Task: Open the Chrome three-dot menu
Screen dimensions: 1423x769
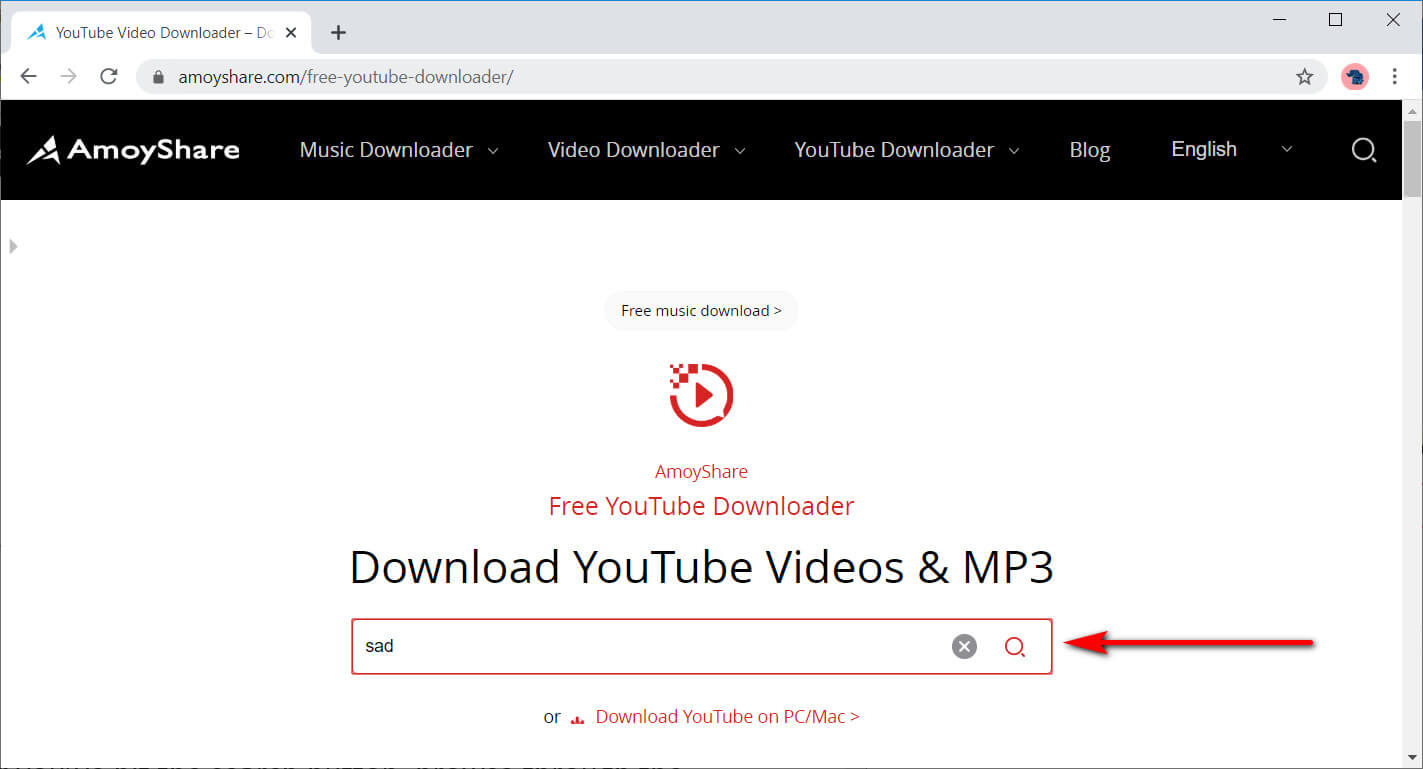Action: [1395, 77]
